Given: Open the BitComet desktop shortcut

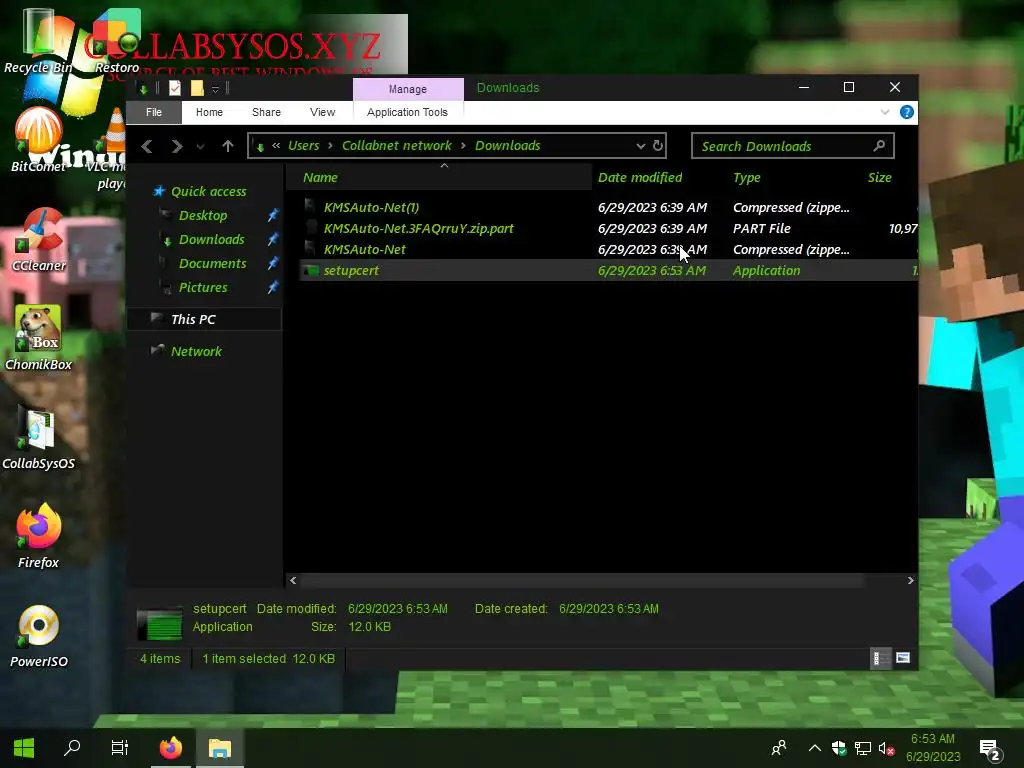Looking at the screenshot, I should [x=39, y=139].
